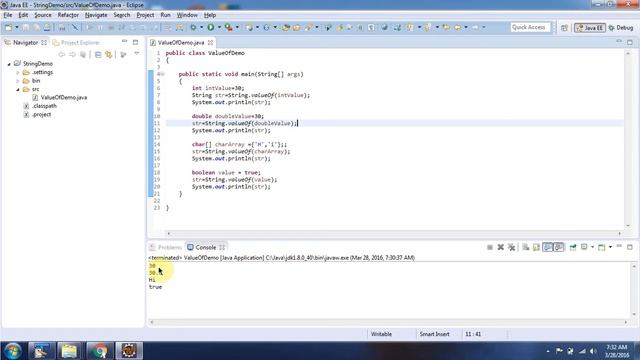Viewport: 640px width, 360px height.
Task: Click the Debug bug toolbar icon
Action: pos(193,27)
